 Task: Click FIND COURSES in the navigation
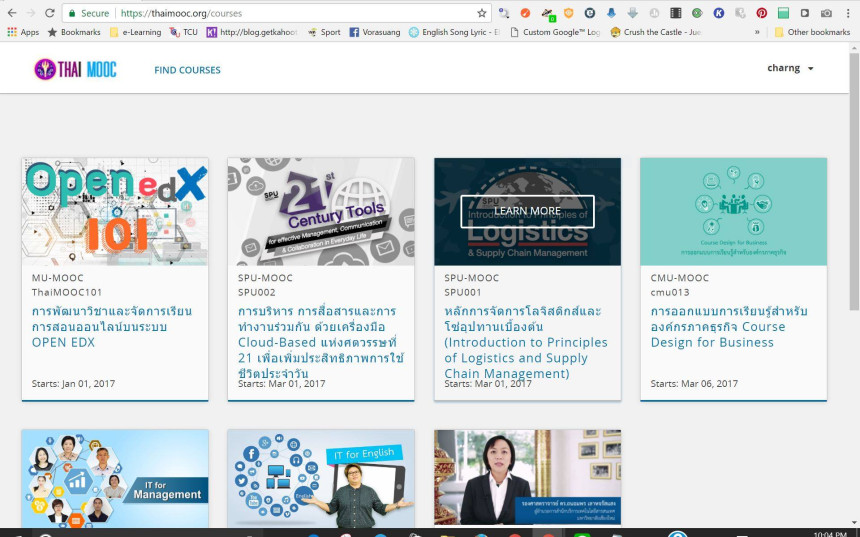187,70
